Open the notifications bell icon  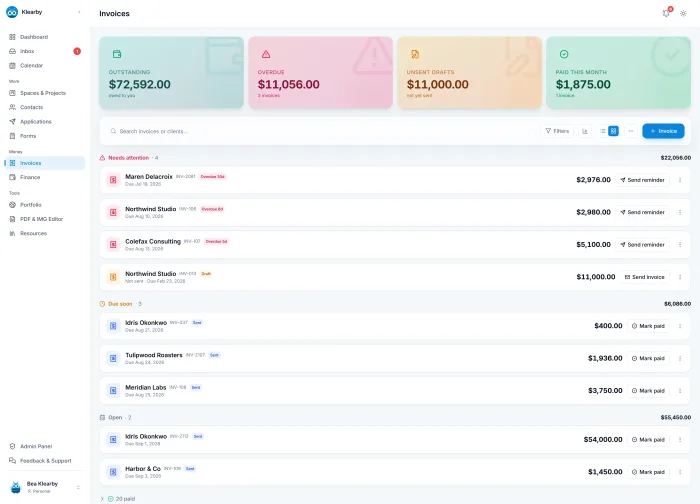[x=666, y=13]
